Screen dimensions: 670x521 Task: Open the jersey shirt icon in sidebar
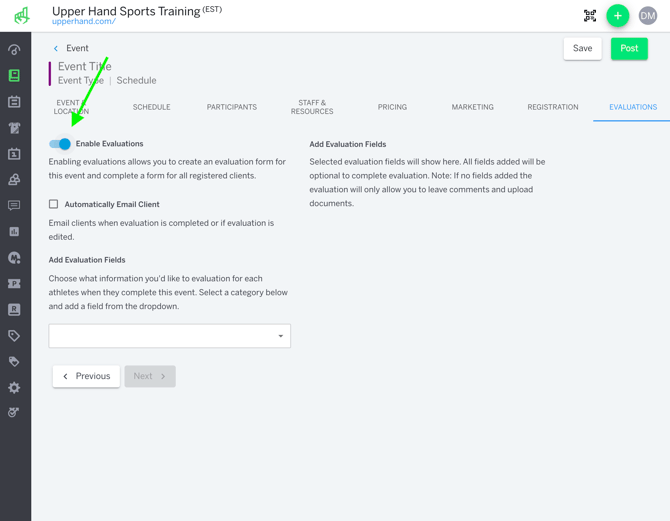(14, 128)
